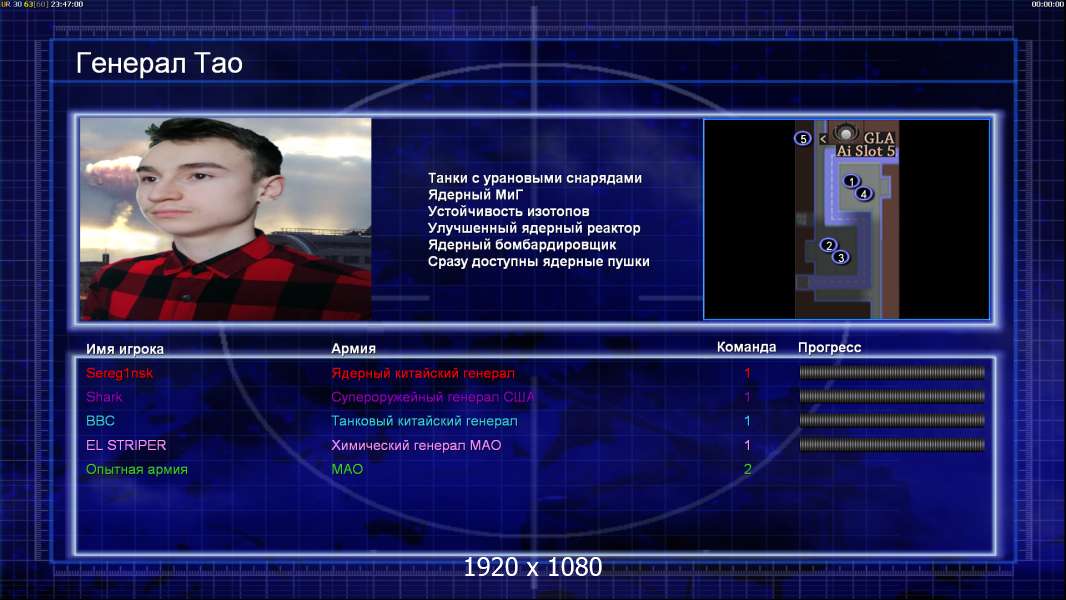Viewport: 1066px width, 600px height.
Task: Click player name Опытная армия
Action: [137, 470]
